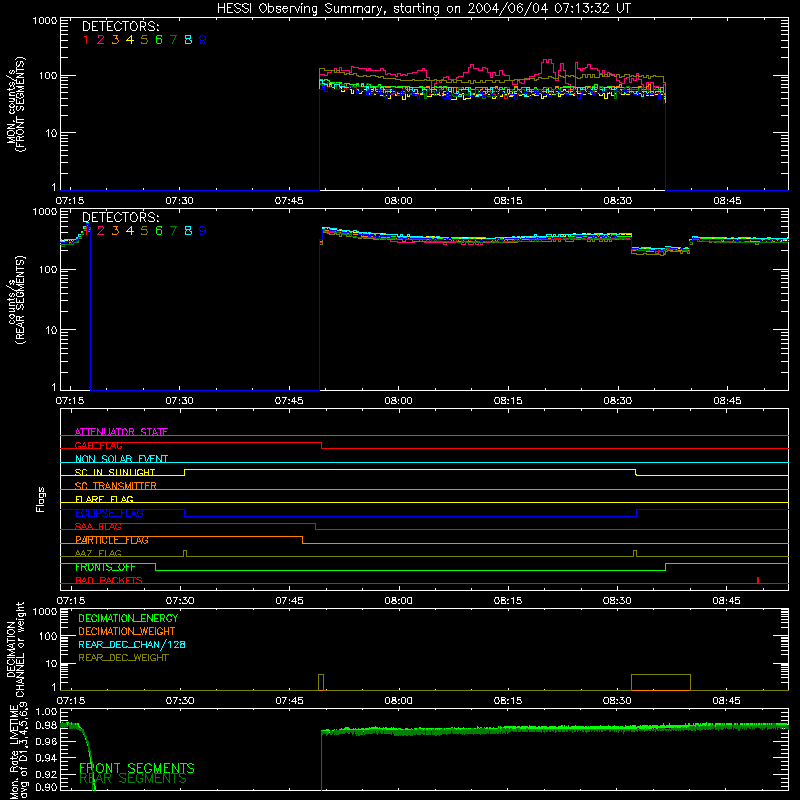Select the 0.94 livetime axis tick label
The height and width of the screenshot is (800, 800).
pyautogui.click(x=46, y=757)
